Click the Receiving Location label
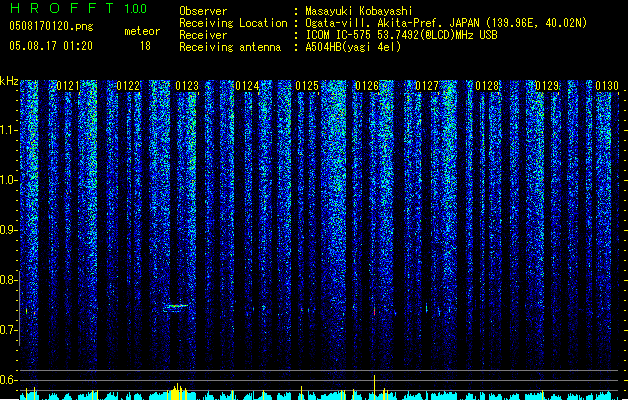 pyautogui.click(x=233, y=23)
